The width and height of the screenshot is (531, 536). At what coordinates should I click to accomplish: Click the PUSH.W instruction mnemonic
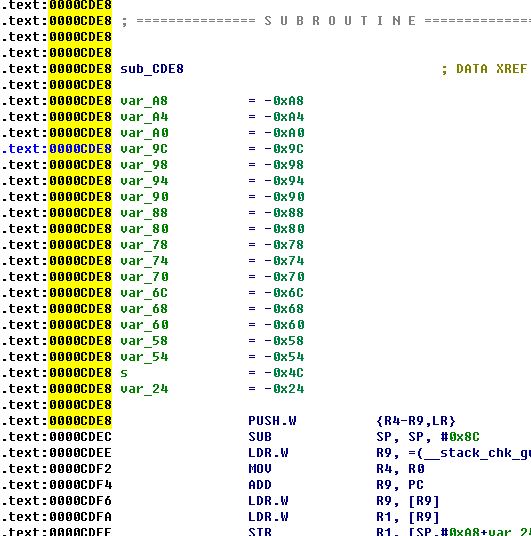pos(272,421)
